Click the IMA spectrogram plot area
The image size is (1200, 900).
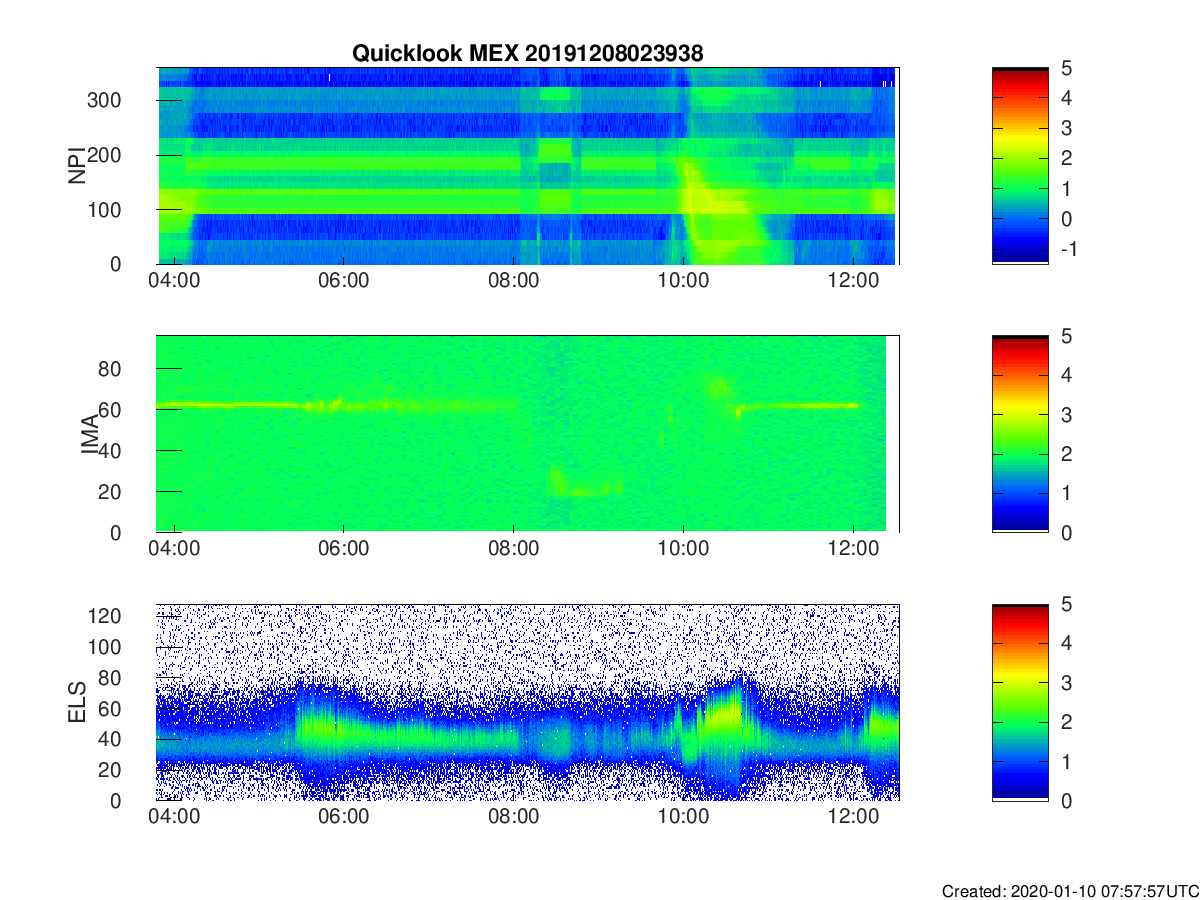pos(528,434)
